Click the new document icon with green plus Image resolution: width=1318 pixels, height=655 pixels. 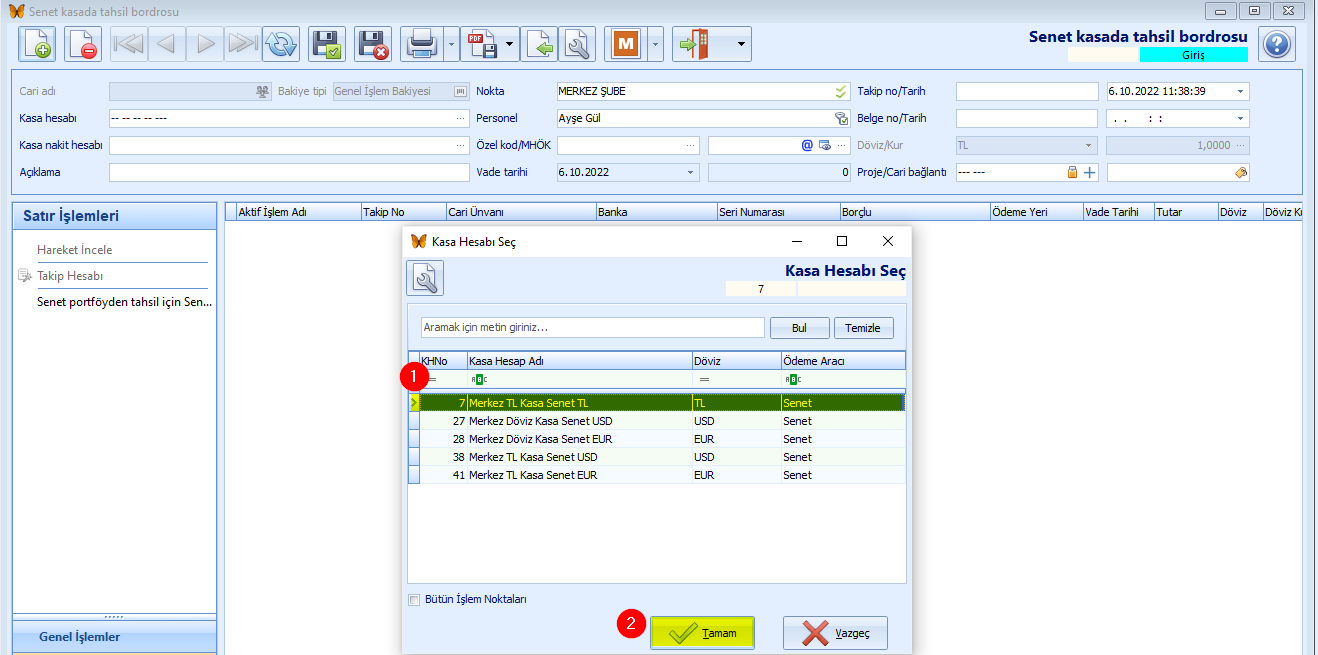(x=38, y=44)
